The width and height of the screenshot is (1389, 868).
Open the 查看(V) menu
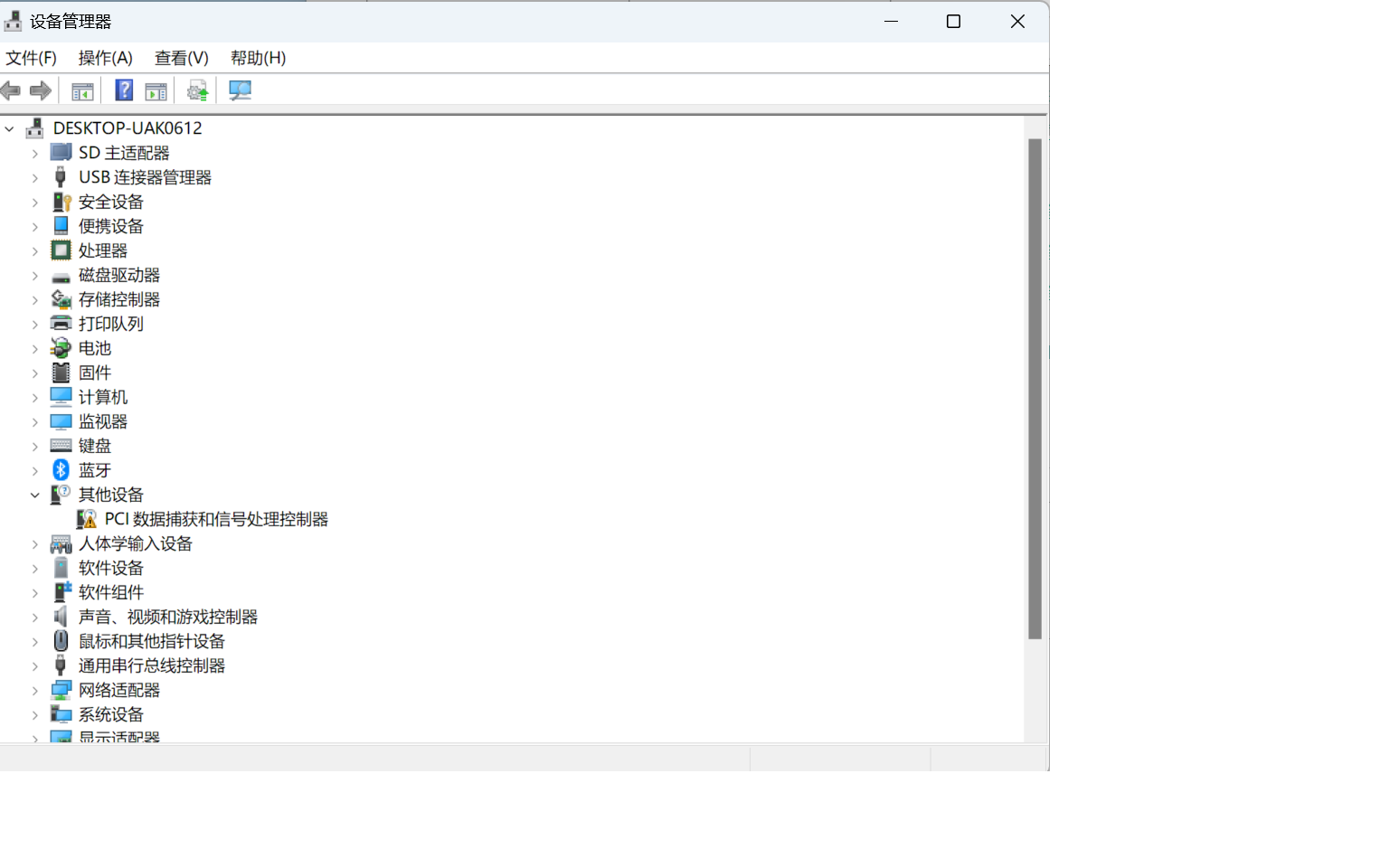(x=181, y=58)
